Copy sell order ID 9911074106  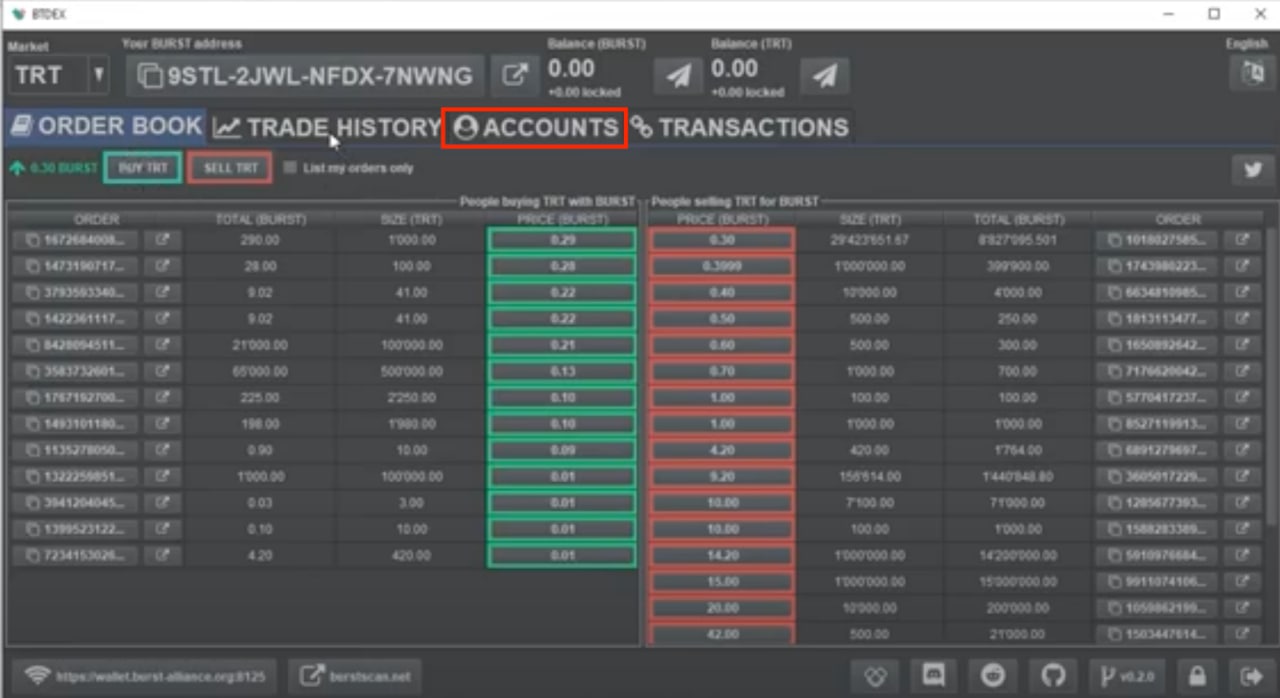click(1157, 582)
